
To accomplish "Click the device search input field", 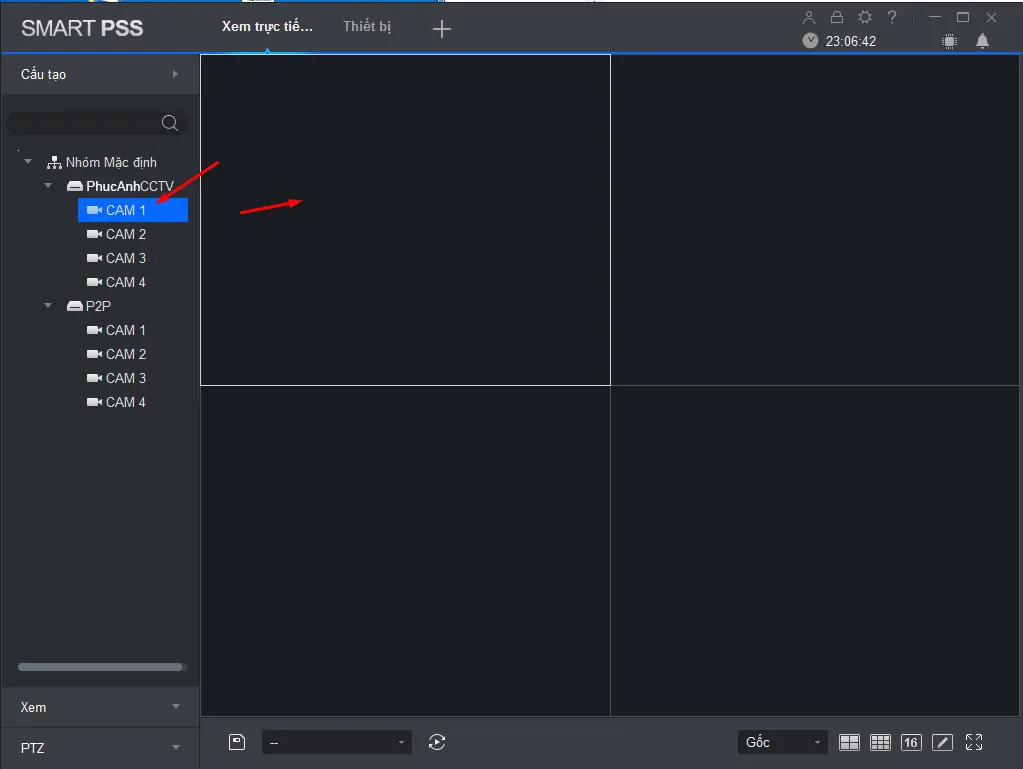I will [x=85, y=123].
